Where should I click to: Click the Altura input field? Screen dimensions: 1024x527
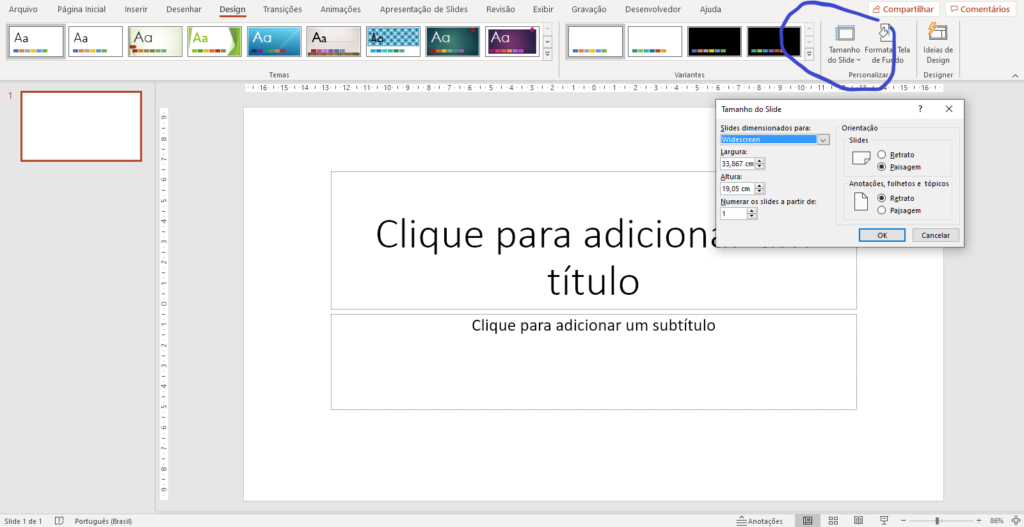(737, 189)
